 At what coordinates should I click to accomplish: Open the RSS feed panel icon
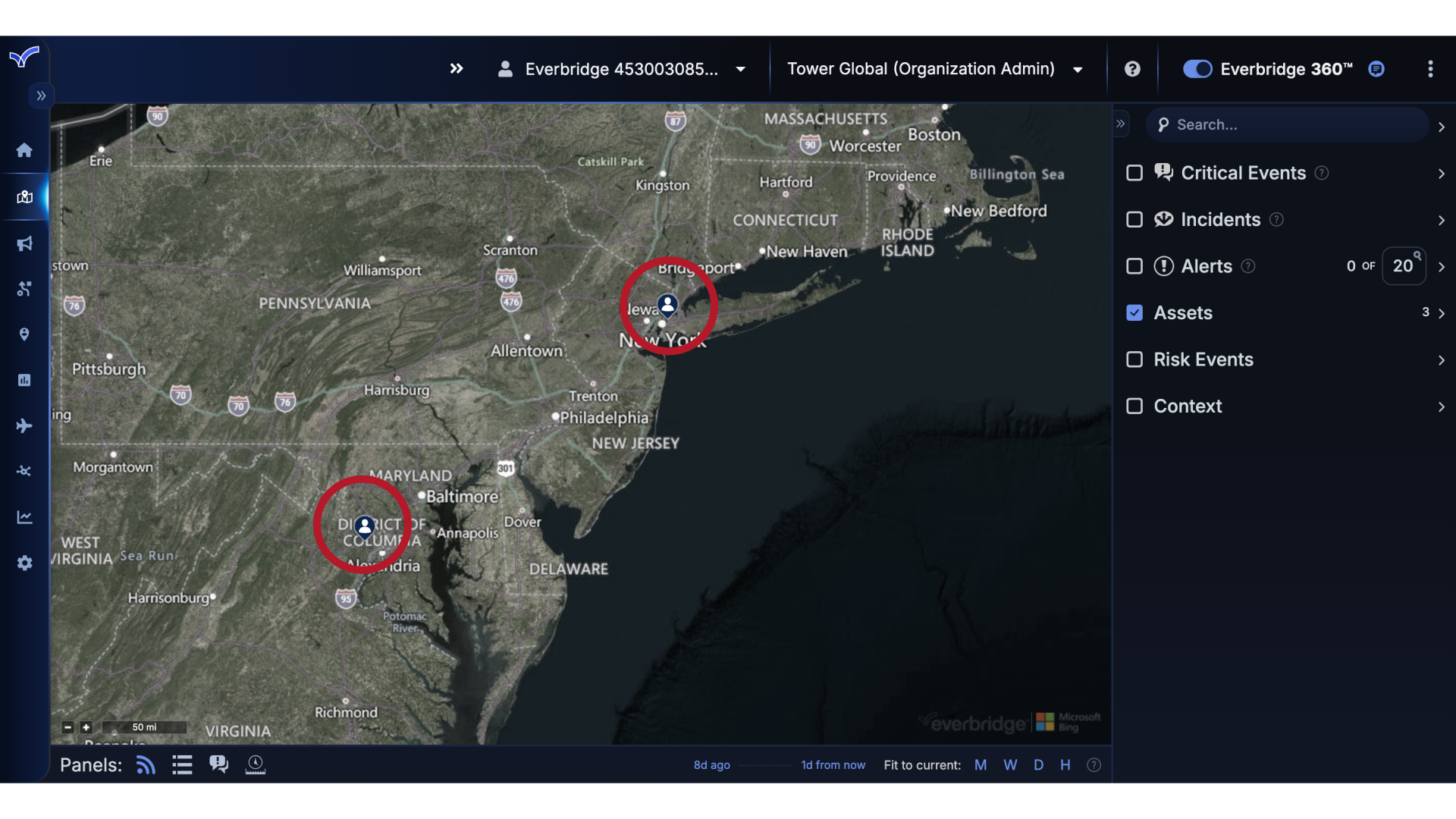tap(145, 764)
